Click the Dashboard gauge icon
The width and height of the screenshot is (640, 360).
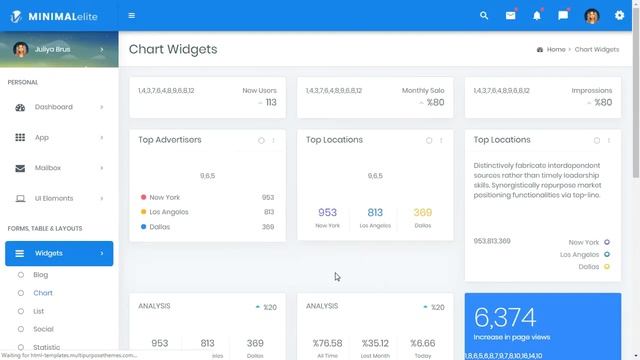tap(20, 107)
